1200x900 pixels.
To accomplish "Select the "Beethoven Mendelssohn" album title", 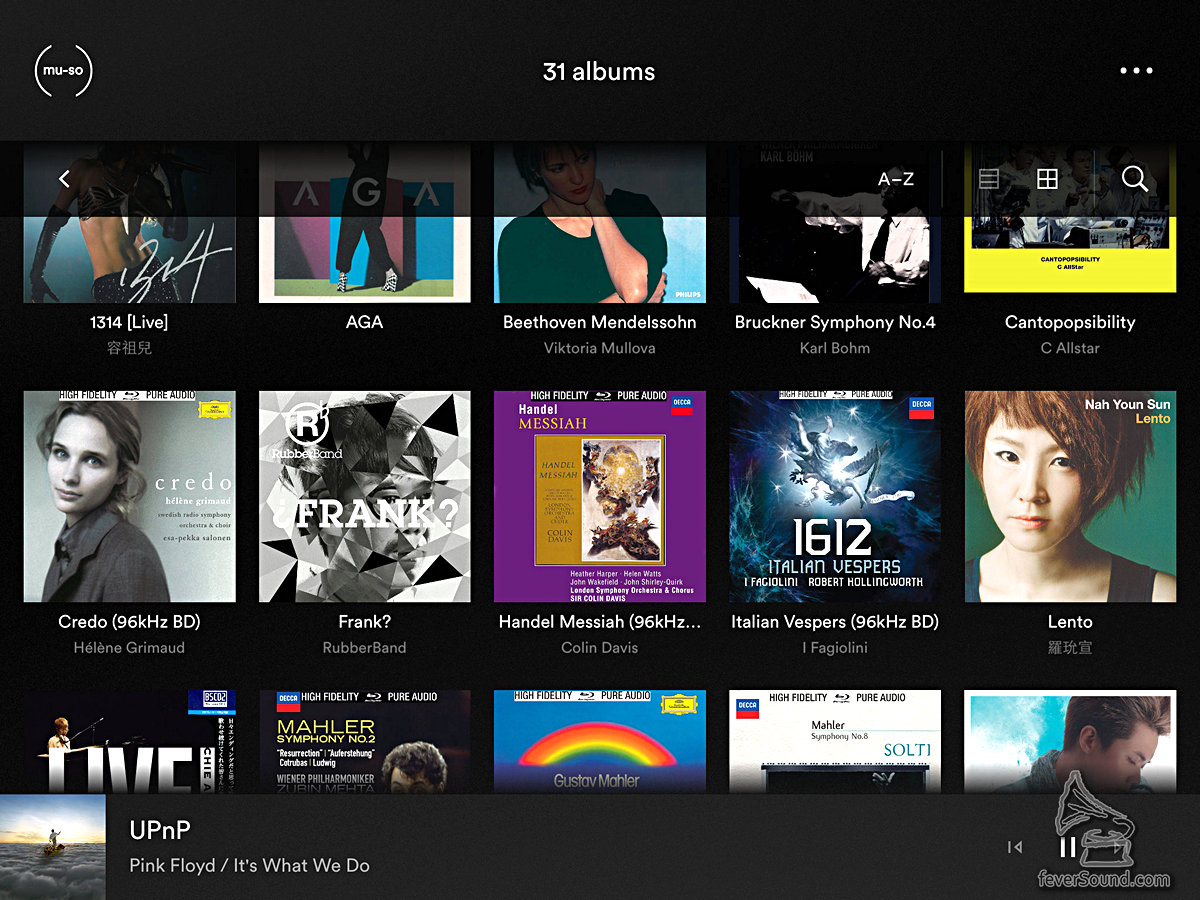I will click(600, 322).
